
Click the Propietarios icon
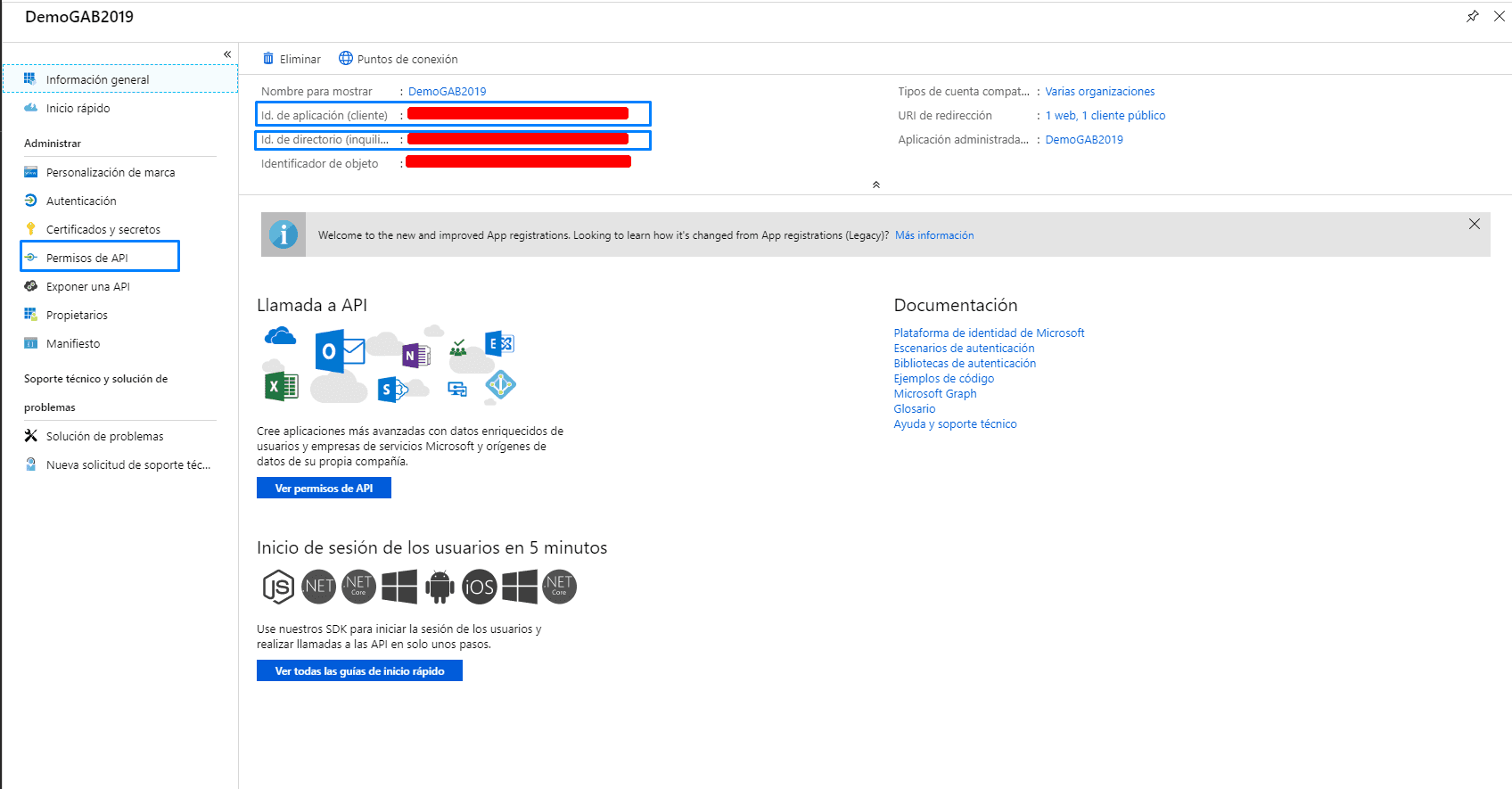pos(30,314)
